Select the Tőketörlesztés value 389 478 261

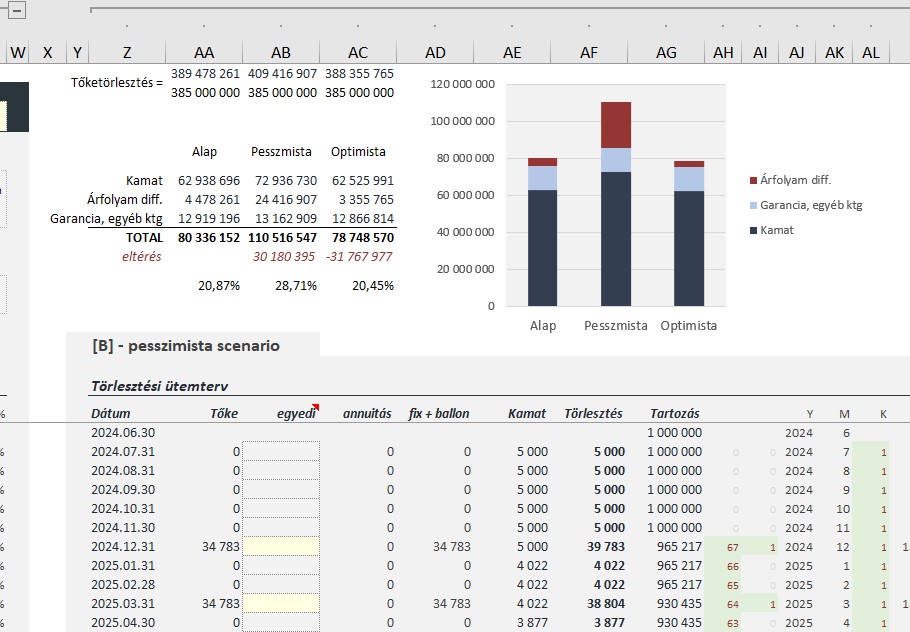tap(205, 74)
